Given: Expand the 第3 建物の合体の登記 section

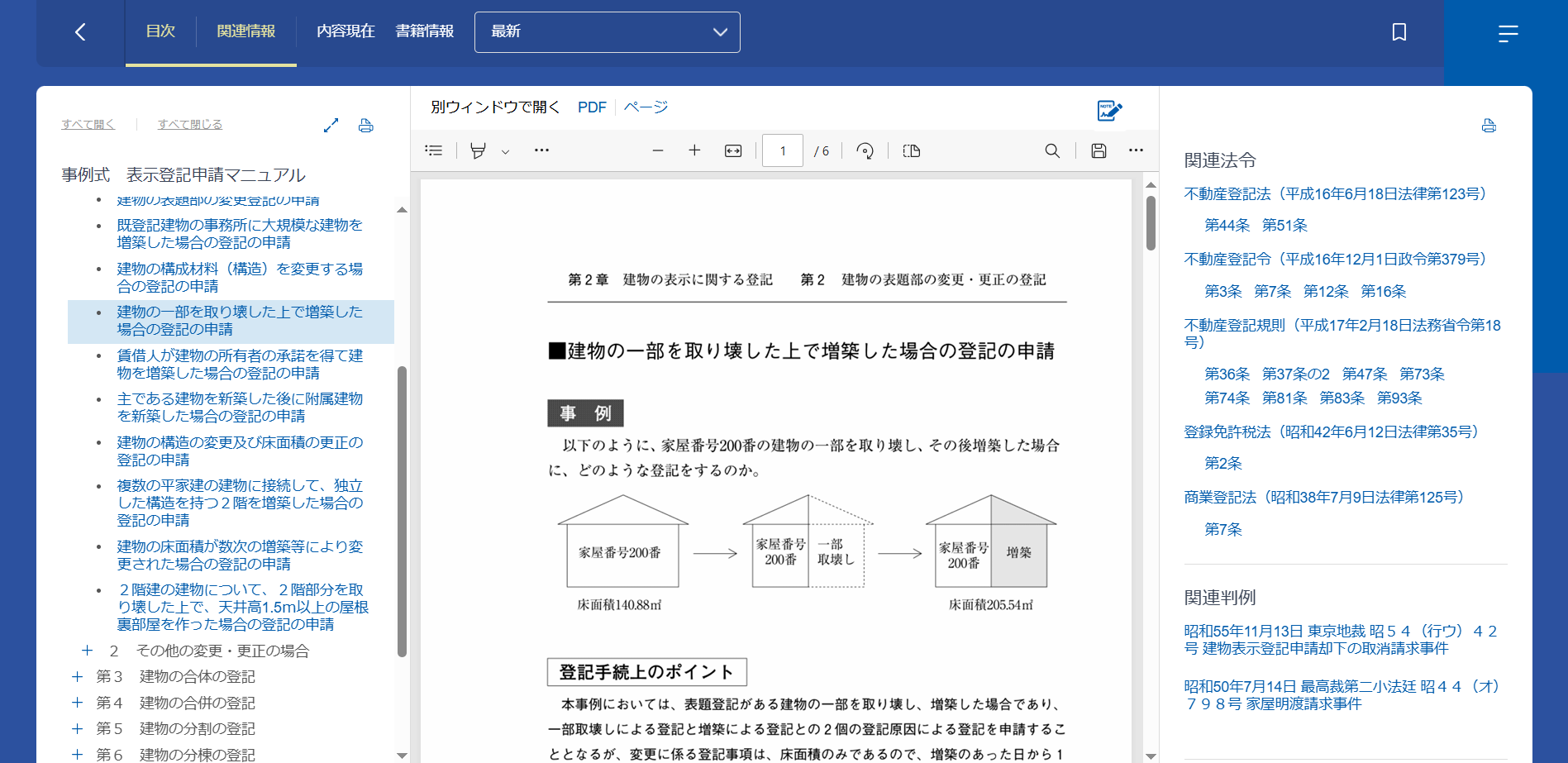Looking at the screenshot, I should pos(78,677).
